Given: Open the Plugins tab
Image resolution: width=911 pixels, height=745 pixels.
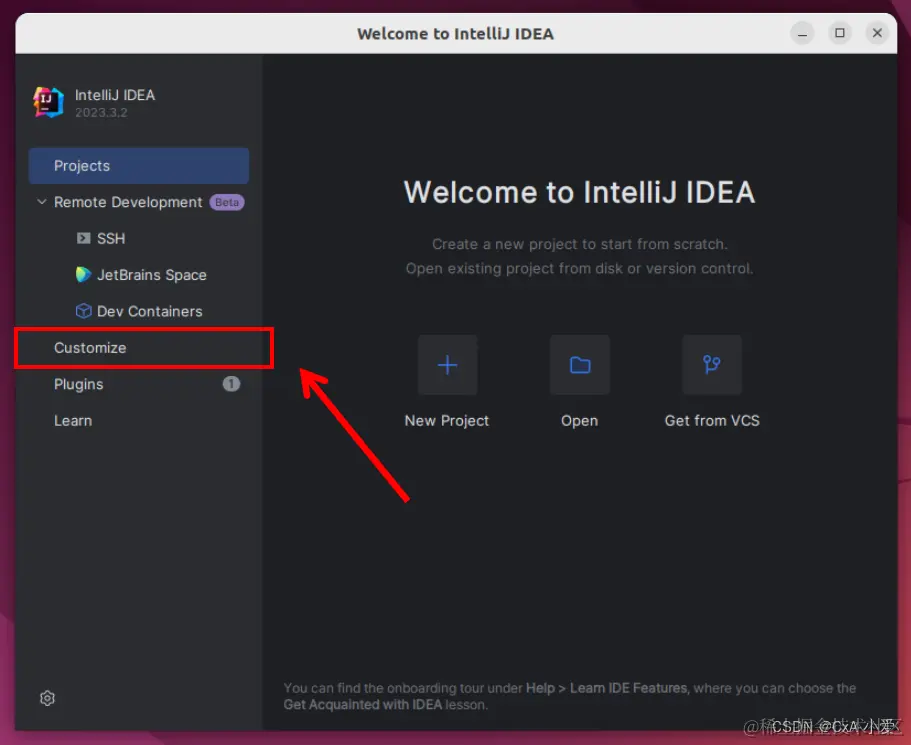Looking at the screenshot, I should click(139, 384).
